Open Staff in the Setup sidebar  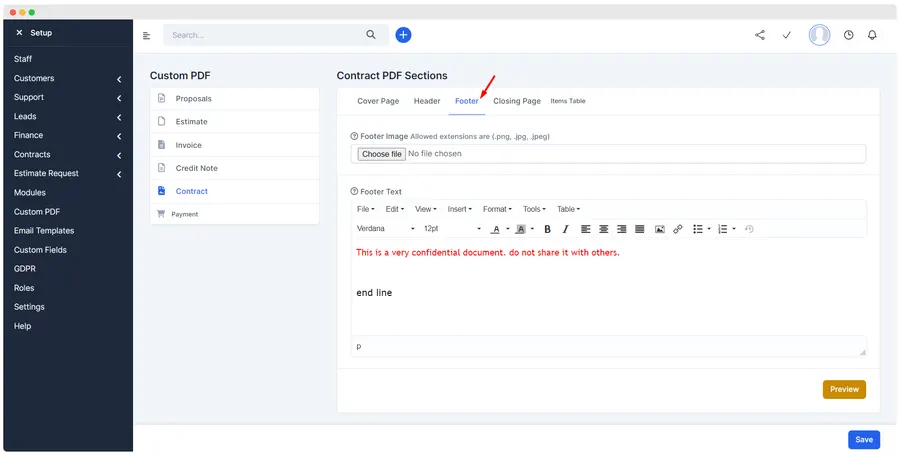[x=23, y=59]
